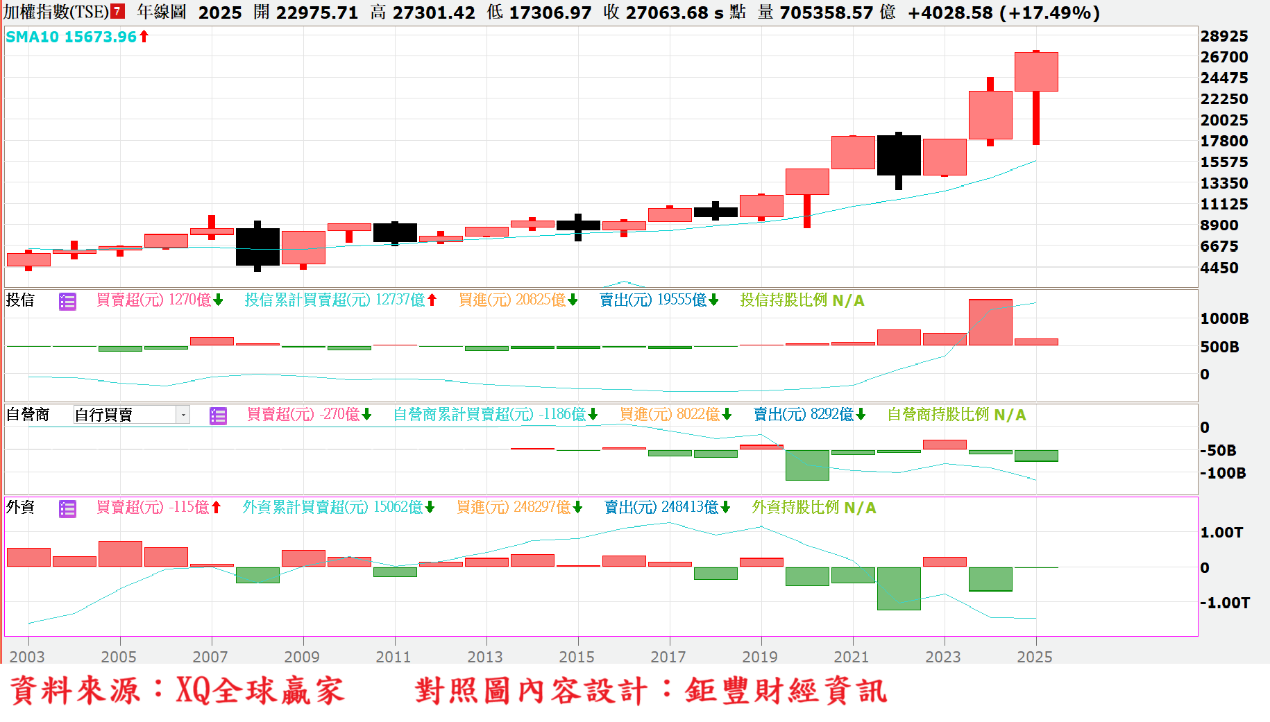1270x722 pixels.
Task: Click the 外資累計買賣超(元) legend label
Action: [305, 508]
